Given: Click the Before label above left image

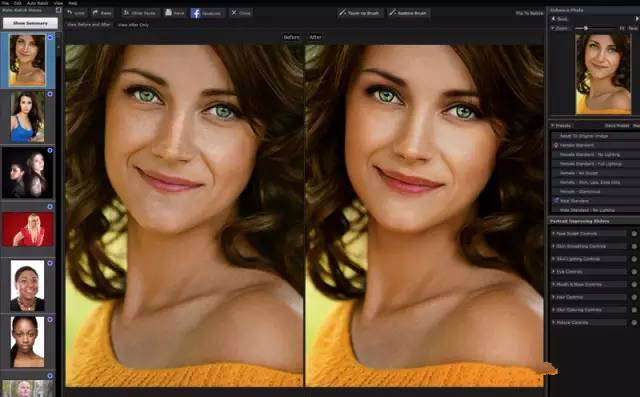Looking at the screenshot, I should pyautogui.click(x=291, y=37).
